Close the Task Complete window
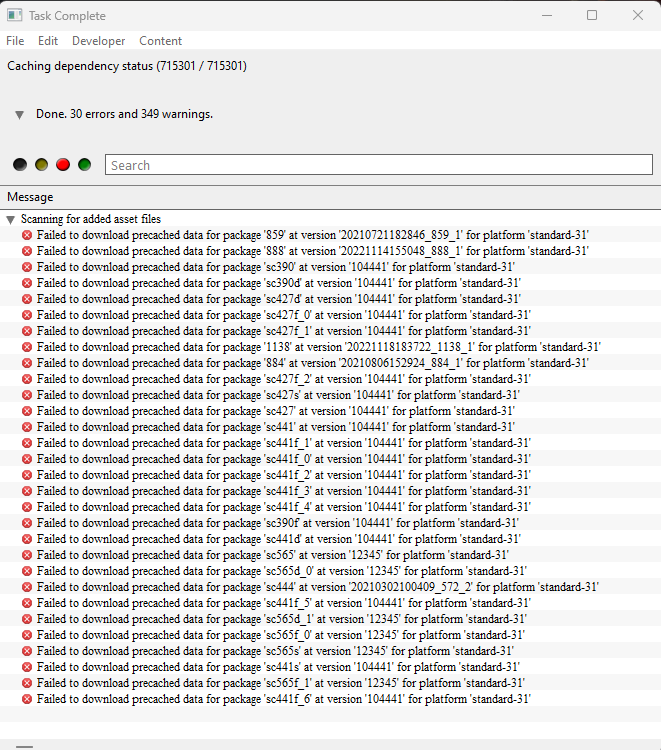This screenshot has width=661, height=750. (638, 15)
